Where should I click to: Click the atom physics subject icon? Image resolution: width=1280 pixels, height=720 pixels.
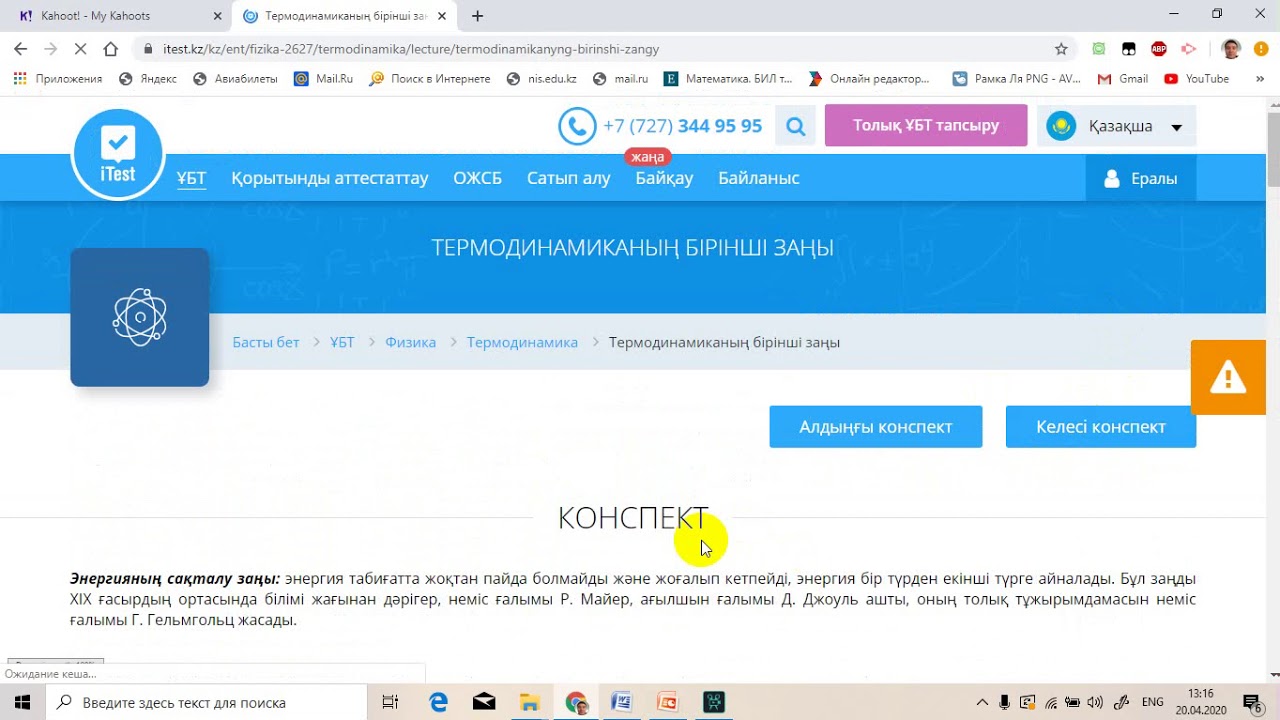click(140, 317)
